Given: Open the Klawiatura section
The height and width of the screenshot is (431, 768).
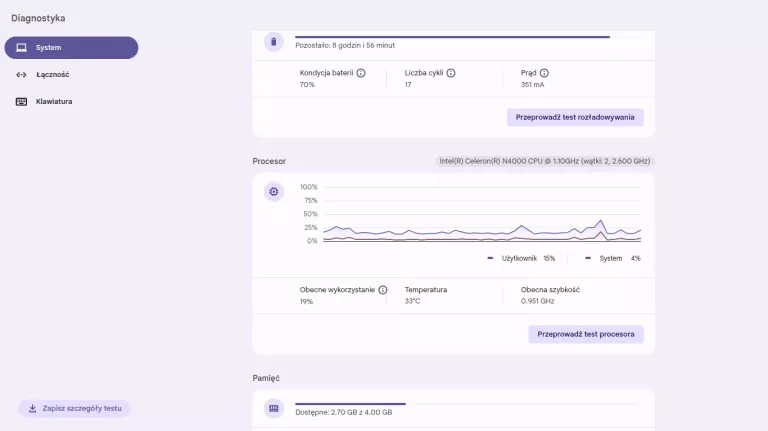Looking at the screenshot, I should 54,102.
